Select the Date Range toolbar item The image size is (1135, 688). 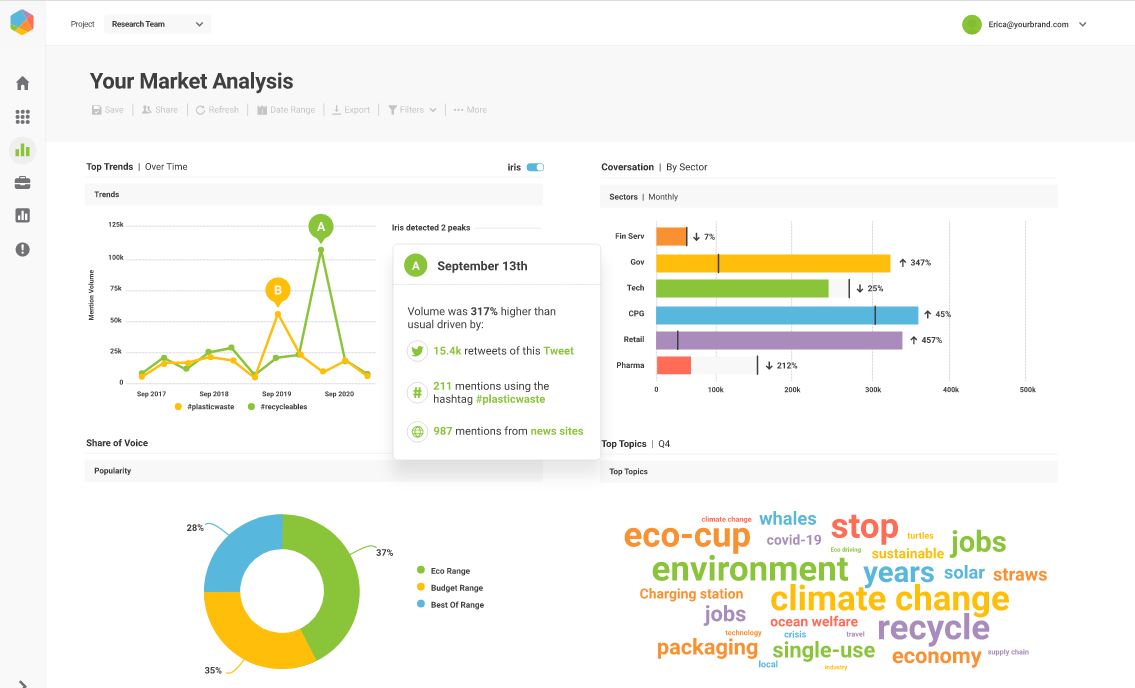coord(287,110)
